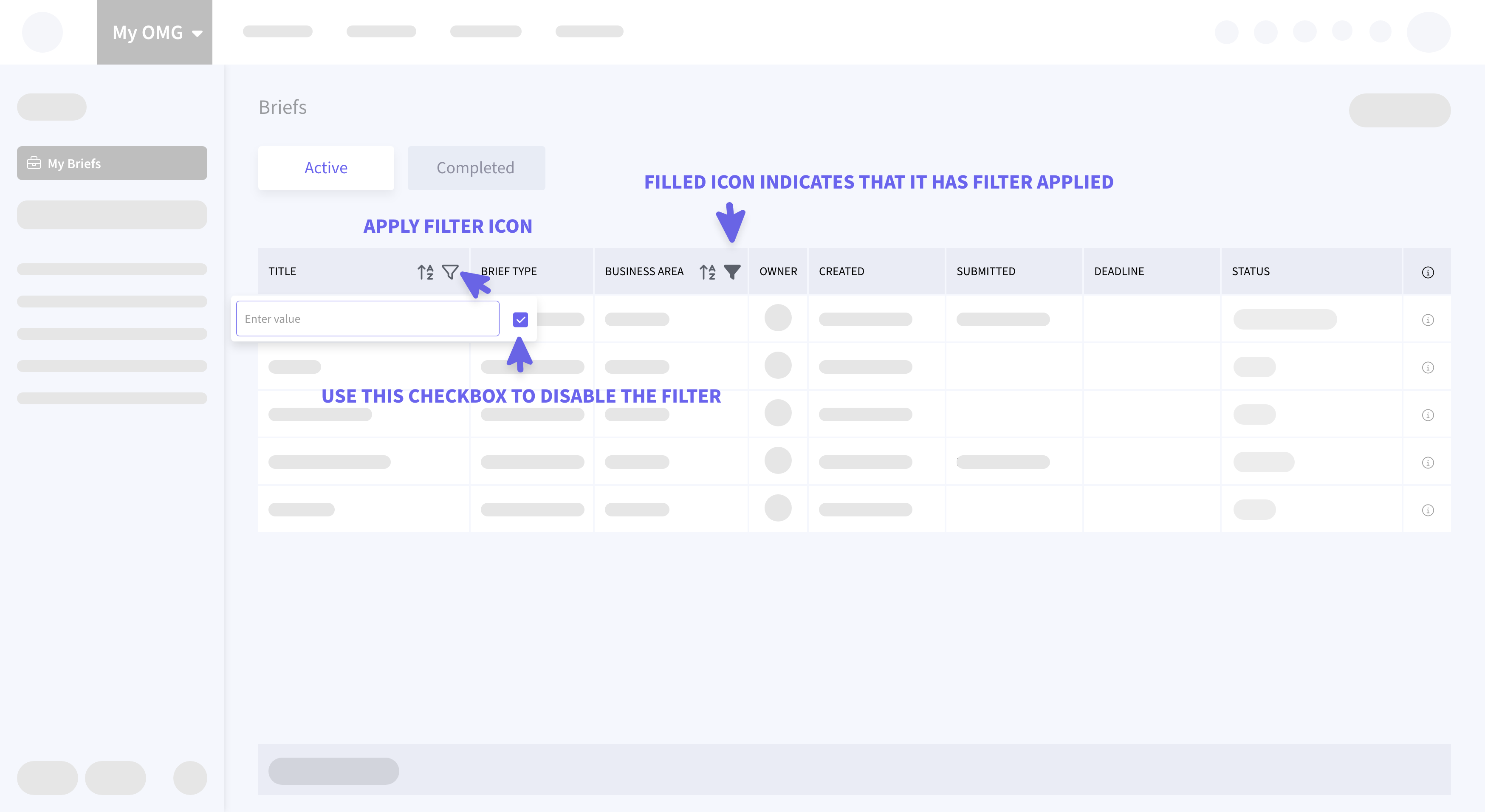This screenshot has width=1485, height=812.
Task: Expand the dropdown arrow next to My OMG
Action: tap(197, 34)
